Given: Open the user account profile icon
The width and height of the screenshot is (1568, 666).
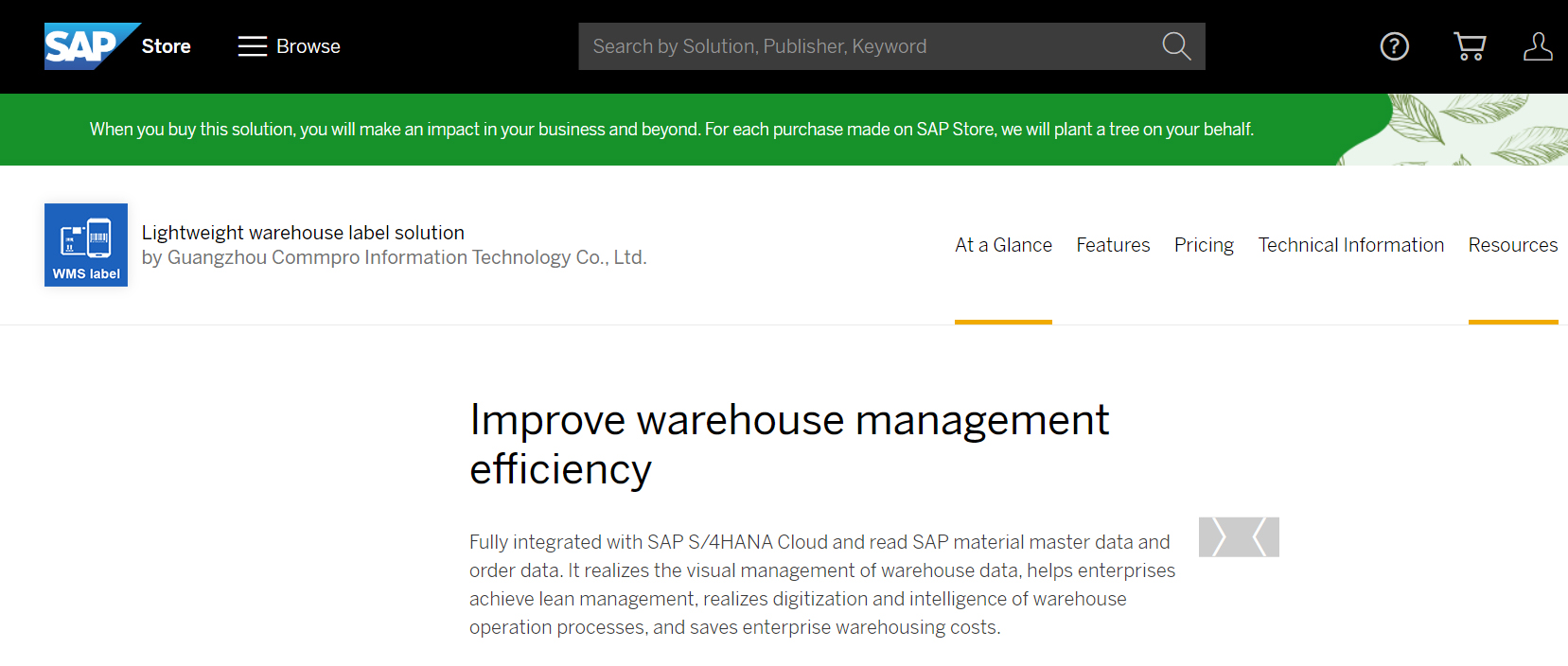Looking at the screenshot, I should coord(1537,46).
